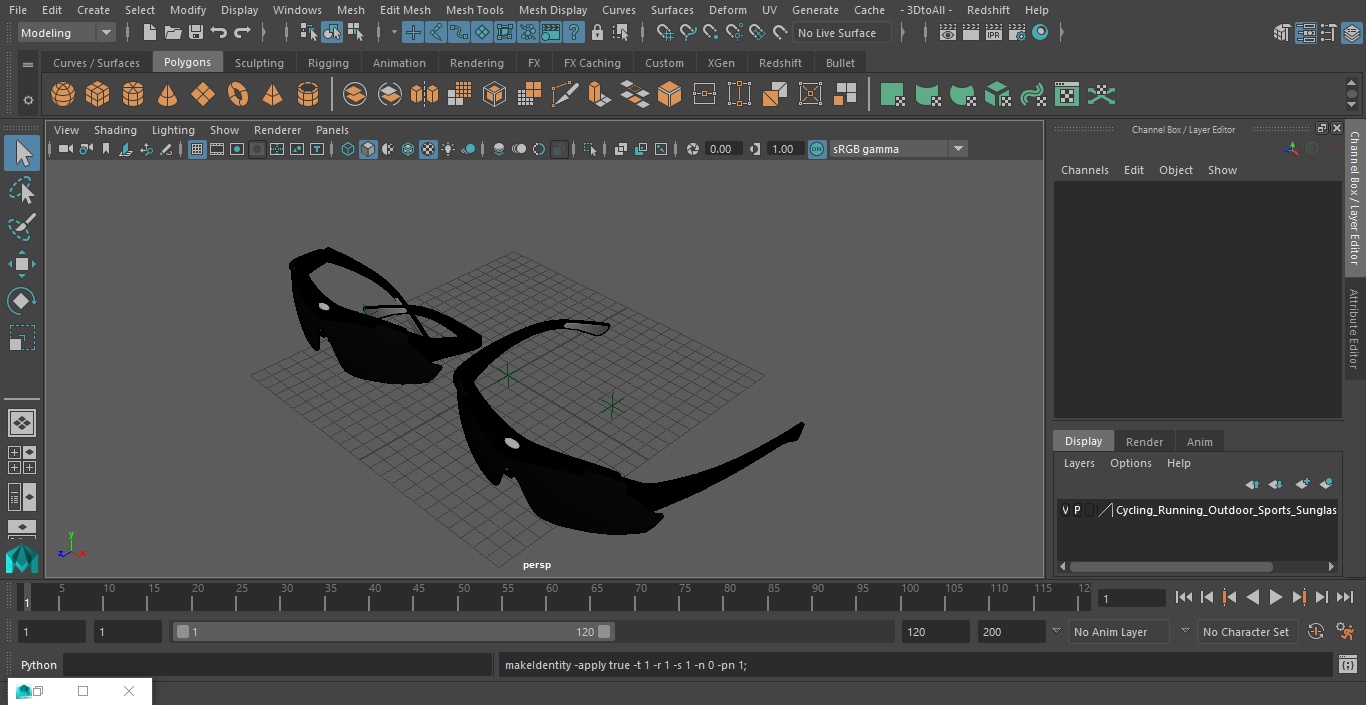Click the polygon torus shelf icon
The width and height of the screenshot is (1366, 705).
pos(238,95)
